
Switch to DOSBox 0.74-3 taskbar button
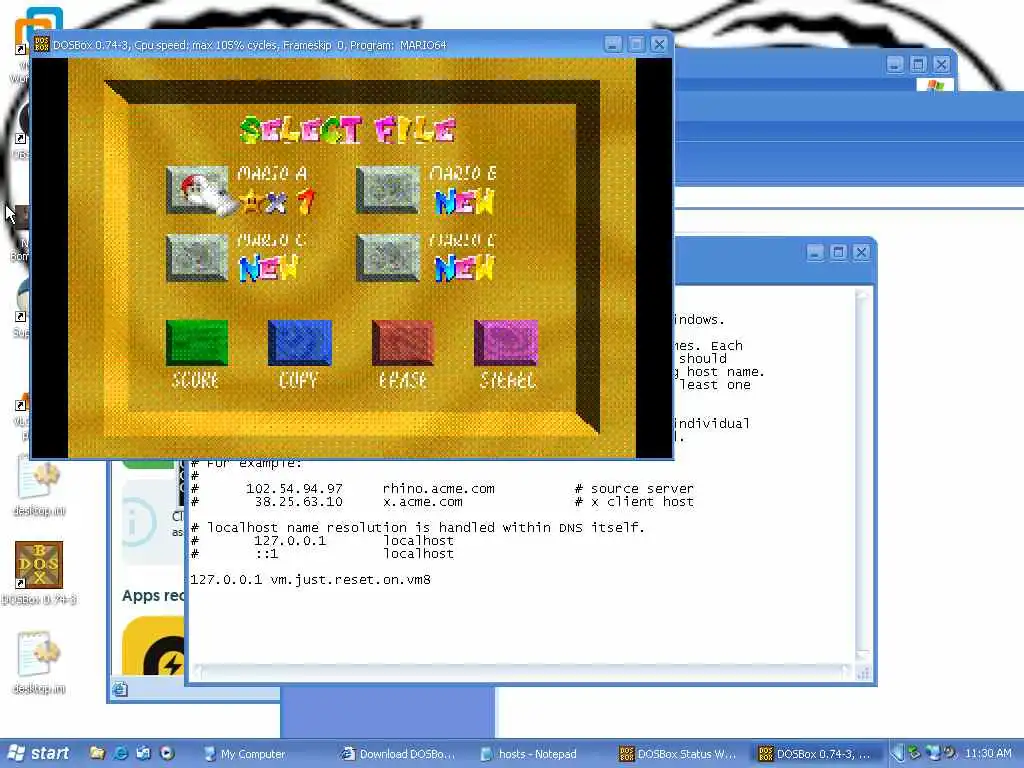pos(816,754)
